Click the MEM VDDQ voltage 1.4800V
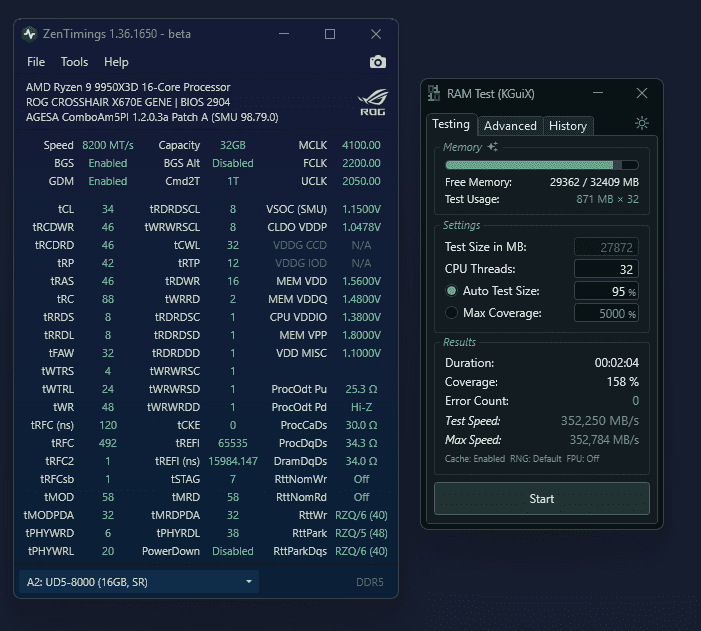This screenshot has height=631, width=701. click(361, 299)
